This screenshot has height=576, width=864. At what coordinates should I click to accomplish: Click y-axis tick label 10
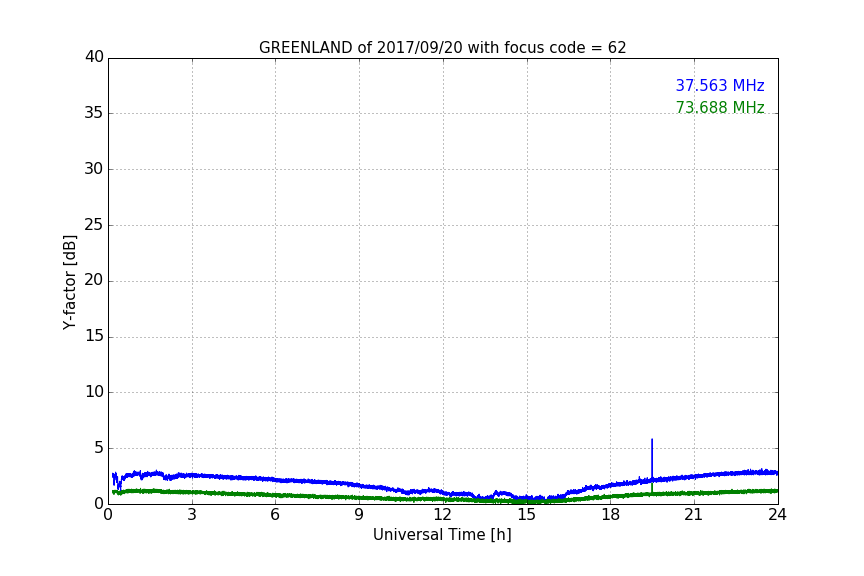[x=94, y=392]
